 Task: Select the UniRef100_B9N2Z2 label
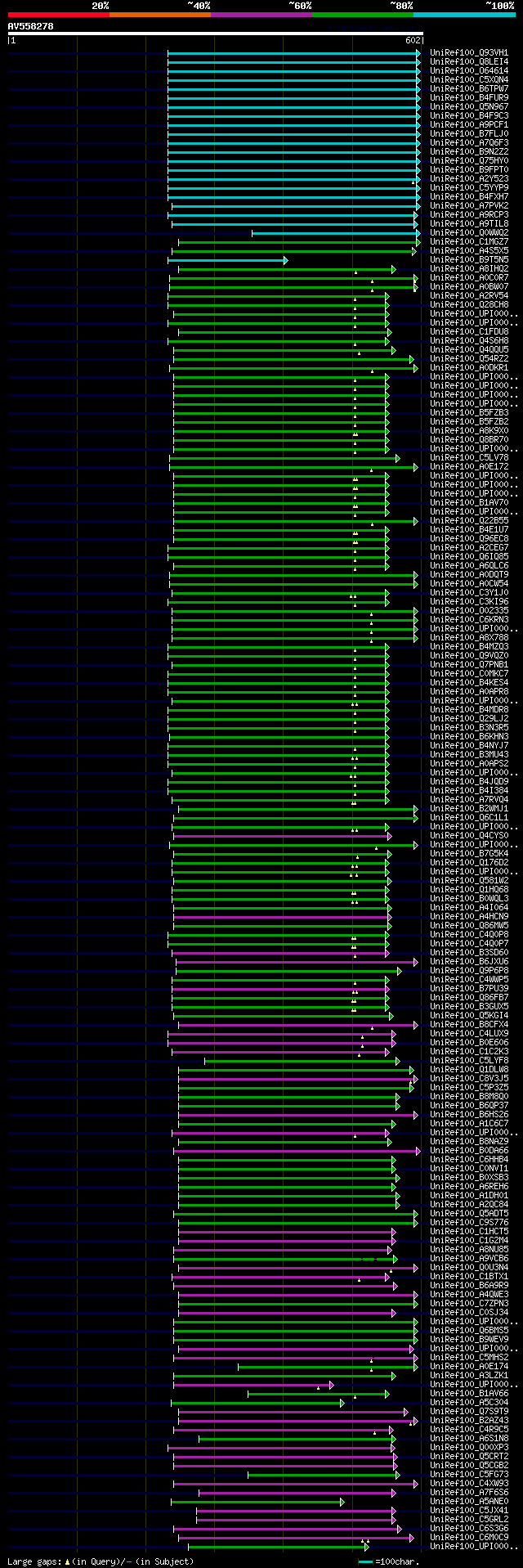pyautogui.click(x=469, y=151)
